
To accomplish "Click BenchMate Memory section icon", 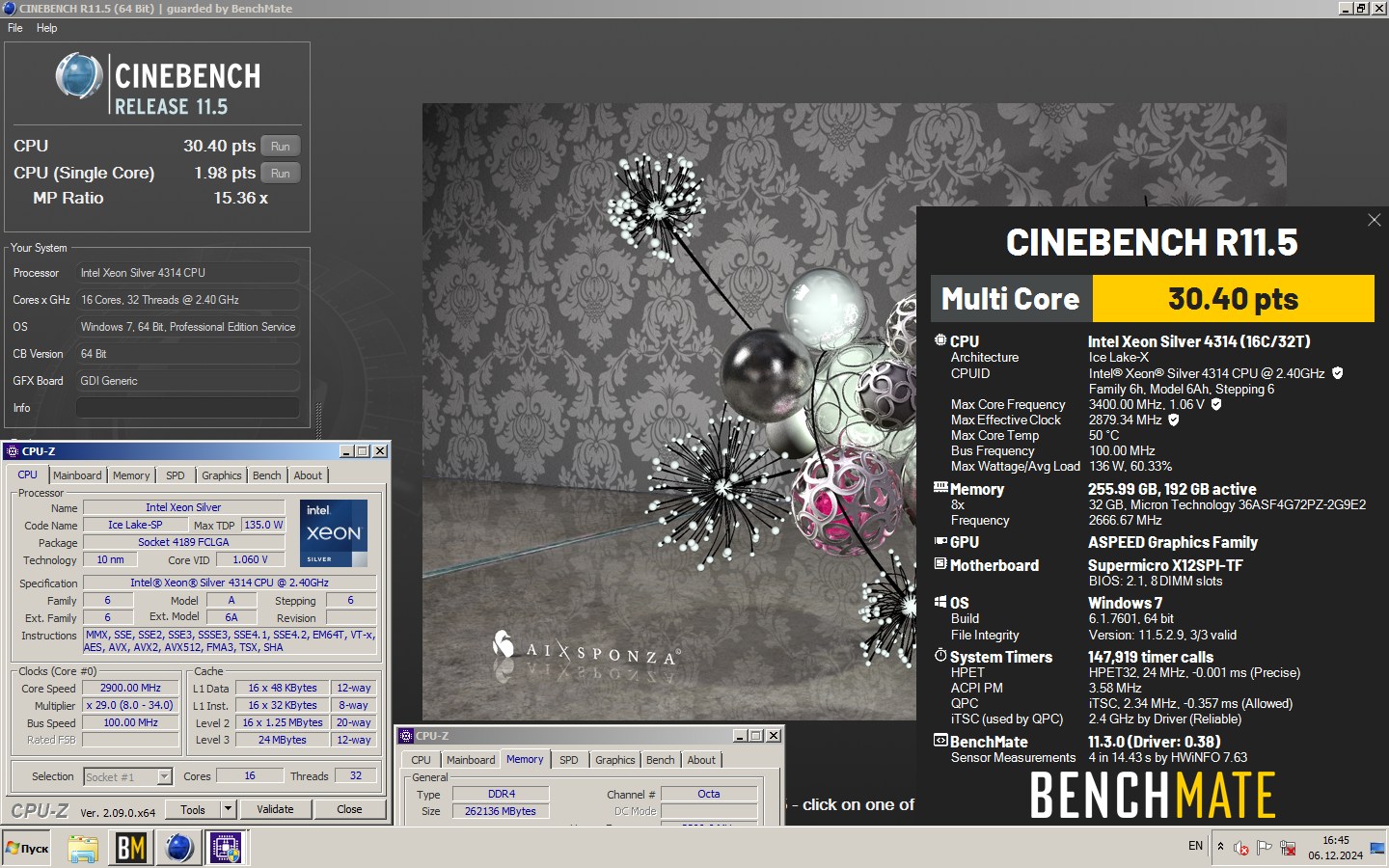I will click(x=940, y=488).
